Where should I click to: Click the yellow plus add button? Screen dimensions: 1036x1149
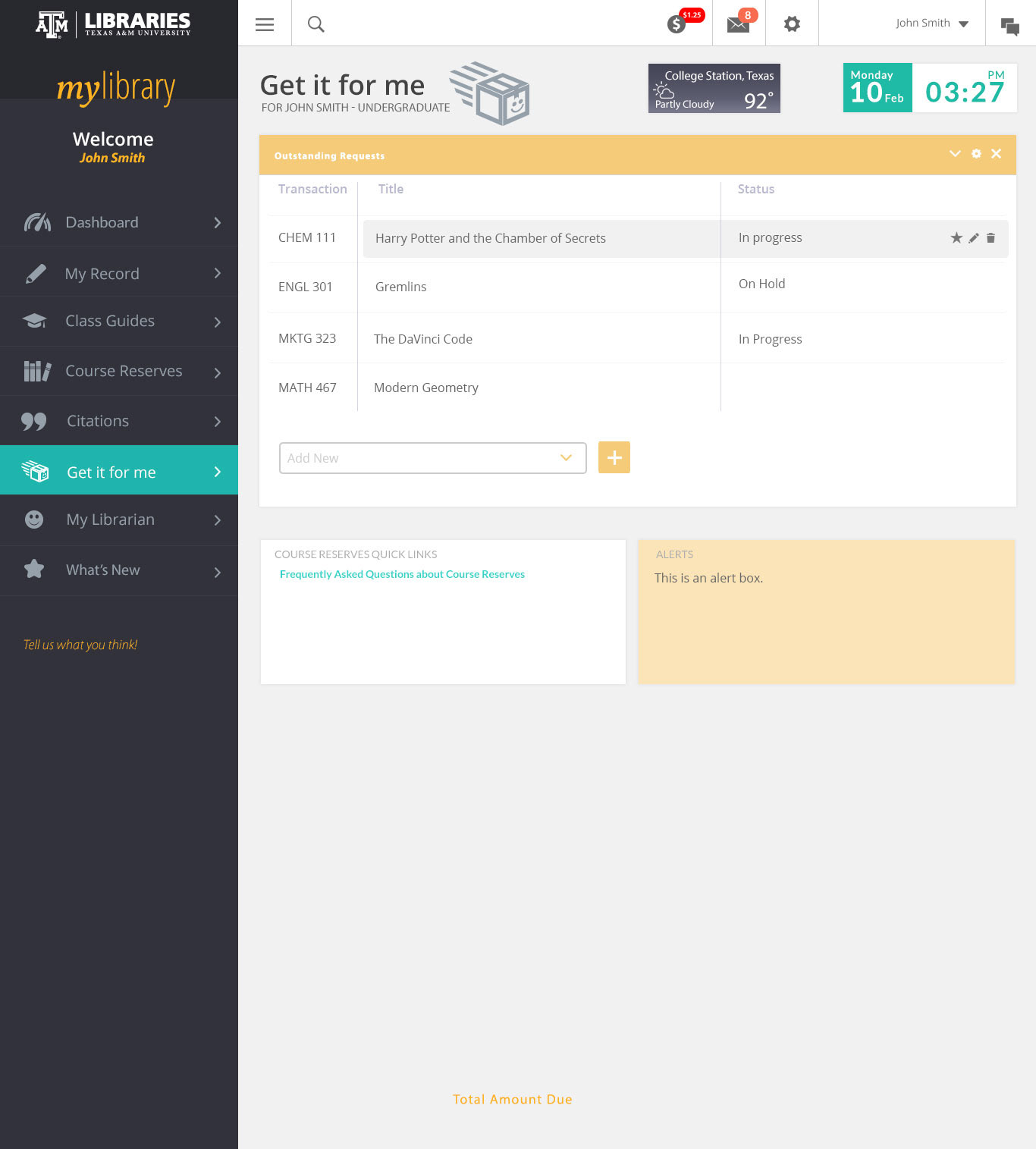click(x=614, y=457)
